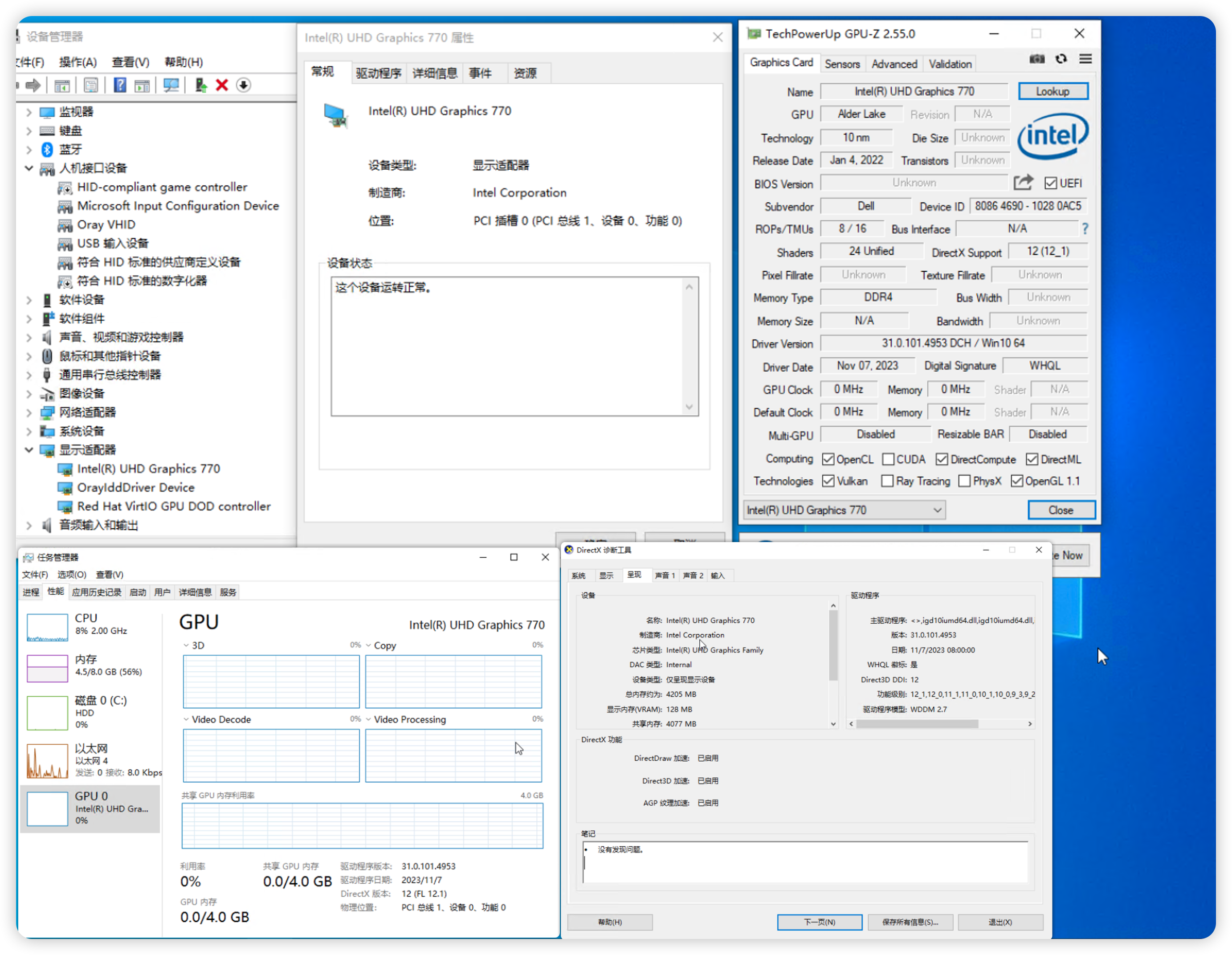Open 3D engine graph dropdown
1232x955 pixels.
click(x=186, y=645)
